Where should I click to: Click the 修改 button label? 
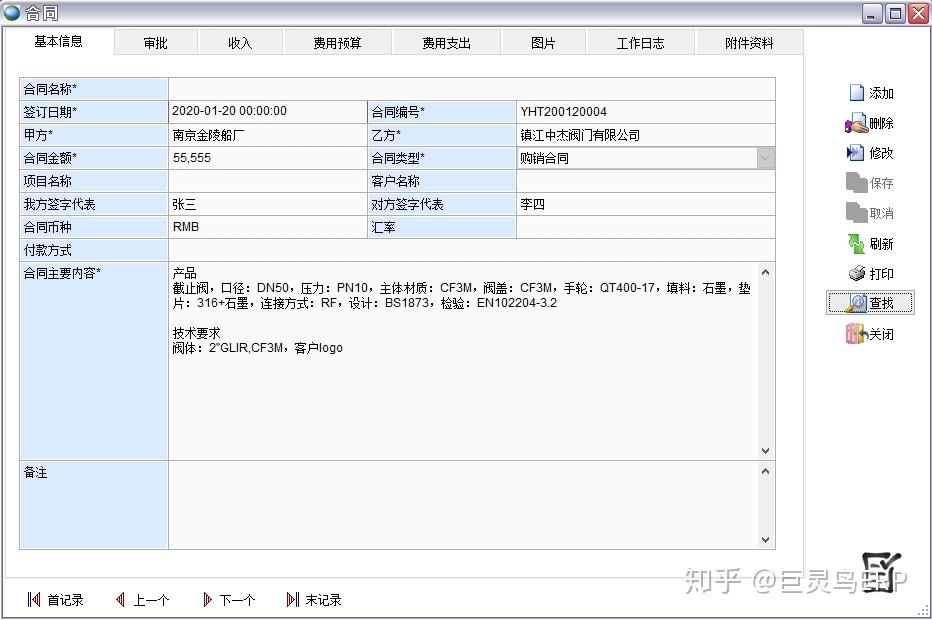(x=881, y=153)
